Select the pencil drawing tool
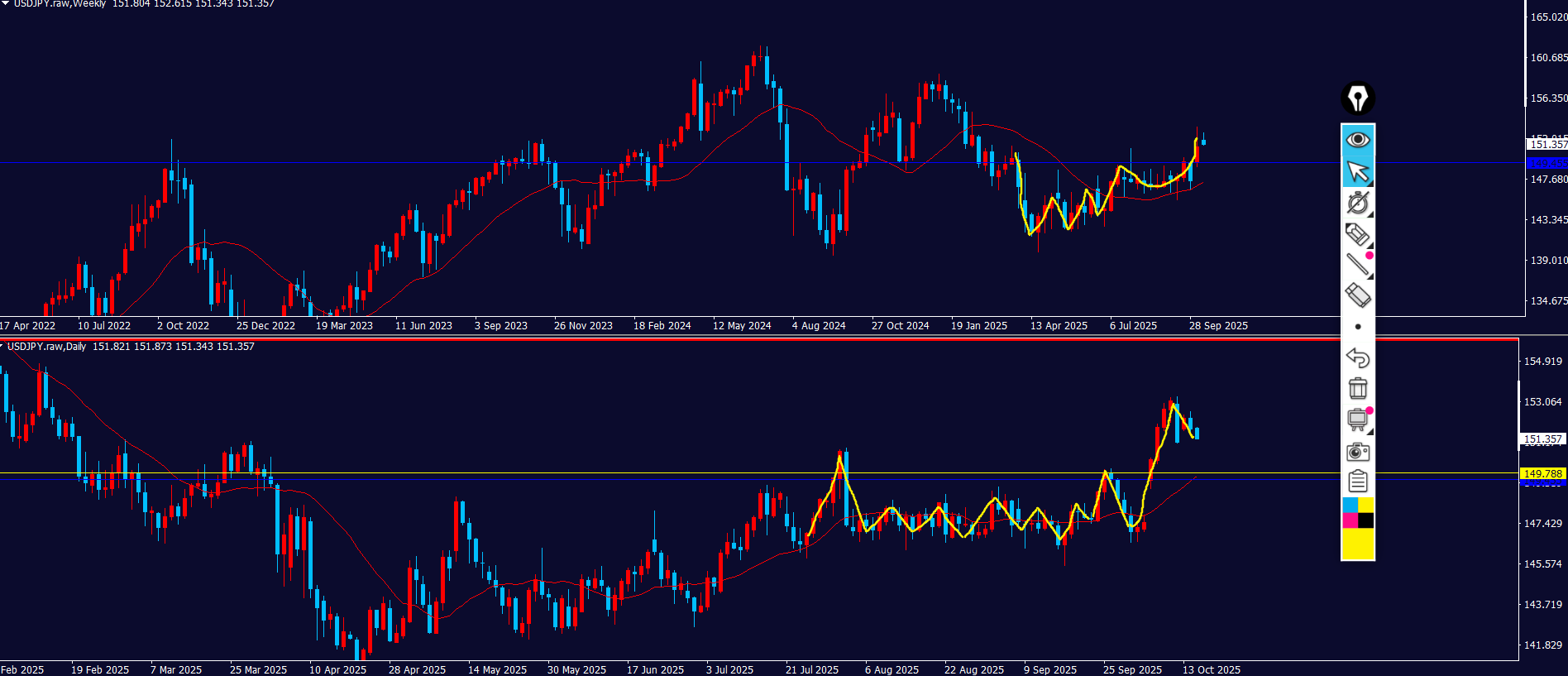 pyautogui.click(x=1357, y=235)
